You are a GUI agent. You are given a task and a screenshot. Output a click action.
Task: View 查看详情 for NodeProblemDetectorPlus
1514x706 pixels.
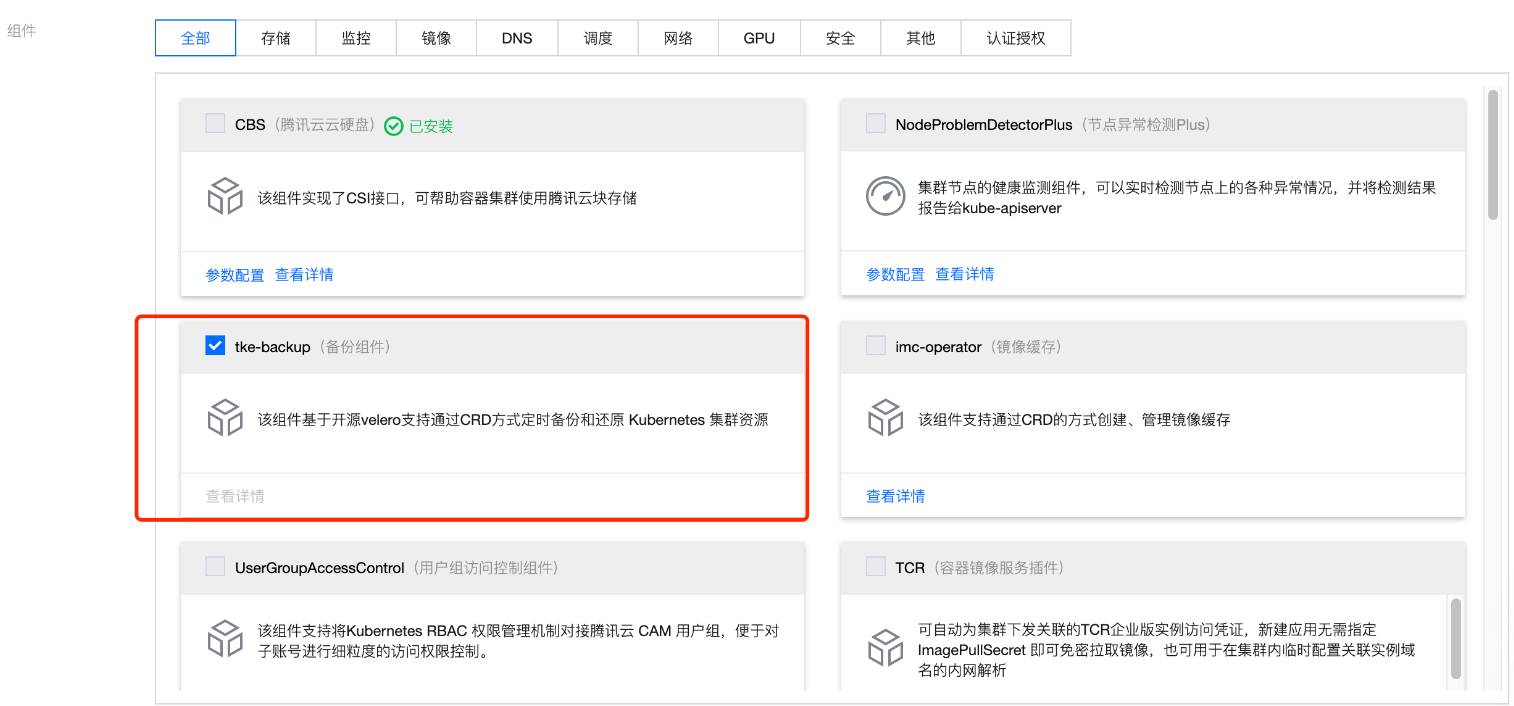tap(964, 274)
